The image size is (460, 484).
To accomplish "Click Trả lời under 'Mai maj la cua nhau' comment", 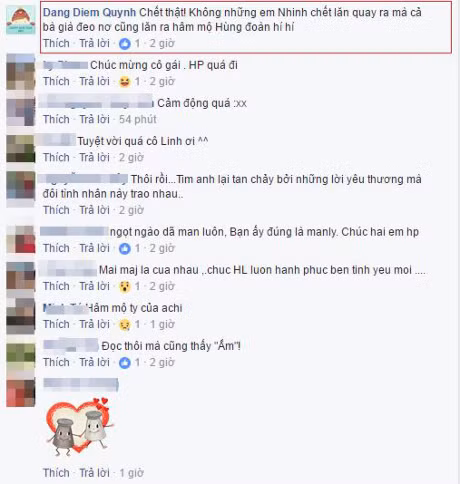I will pos(94,286).
